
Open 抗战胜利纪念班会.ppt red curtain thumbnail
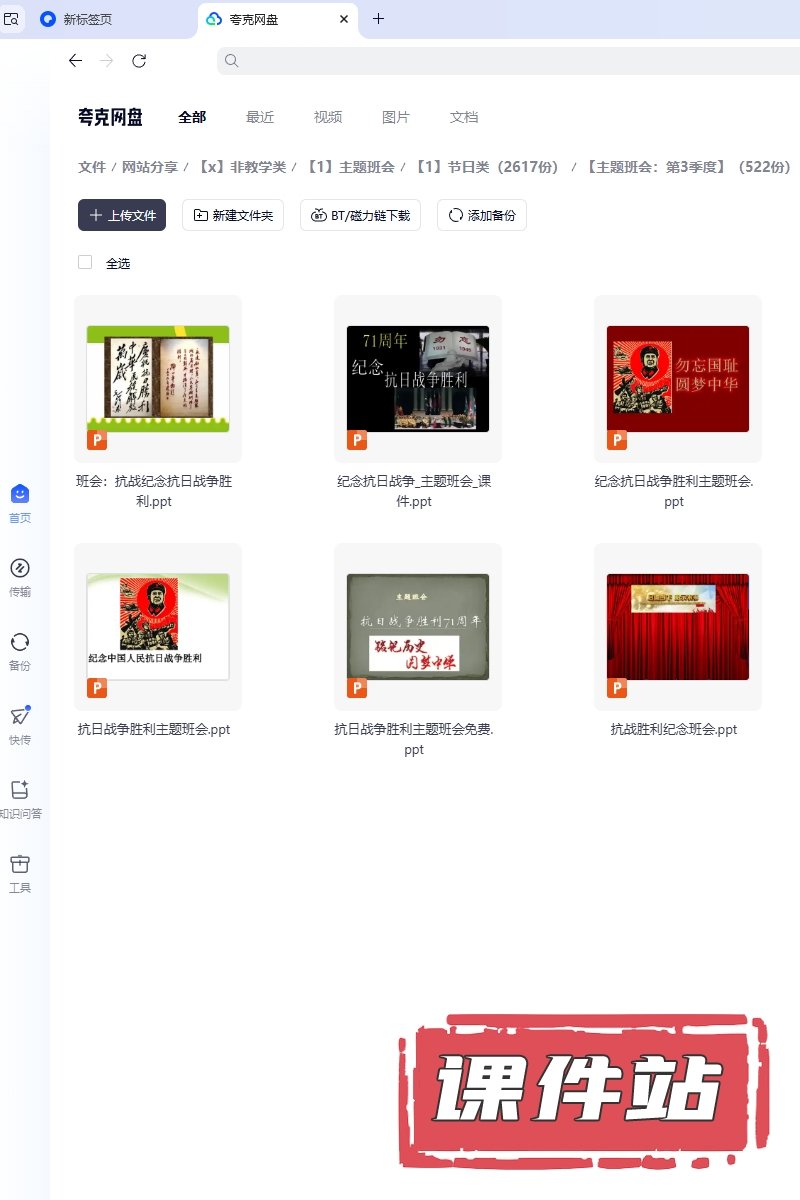tap(677, 627)
